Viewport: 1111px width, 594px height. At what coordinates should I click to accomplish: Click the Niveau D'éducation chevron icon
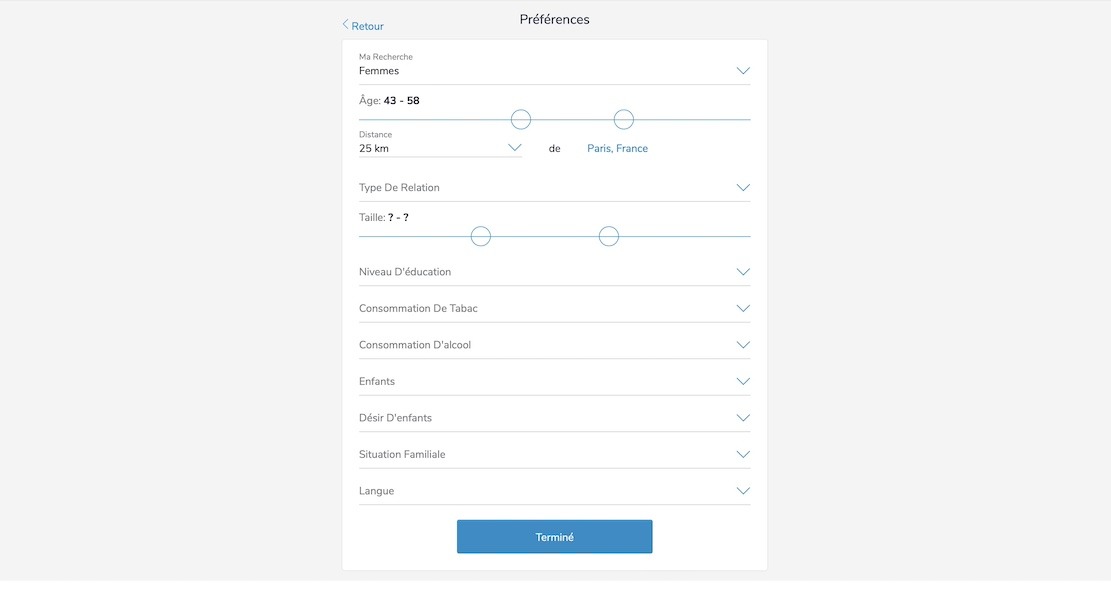(x=743, y=272)
